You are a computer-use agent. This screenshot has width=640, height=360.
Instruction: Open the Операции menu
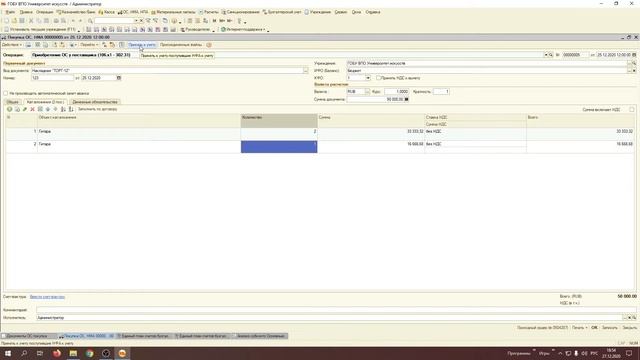[44, 12]
